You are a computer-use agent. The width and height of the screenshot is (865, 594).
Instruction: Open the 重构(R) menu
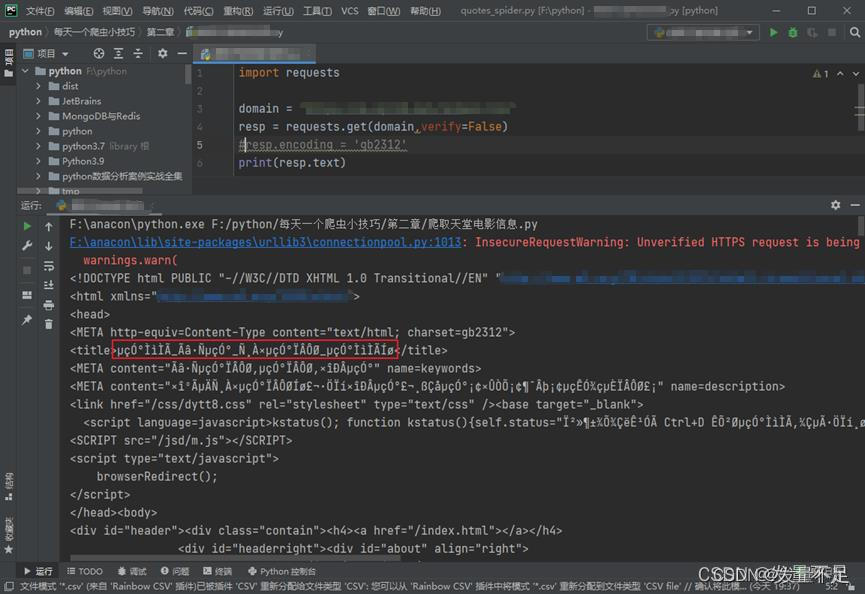click(238, 10)
